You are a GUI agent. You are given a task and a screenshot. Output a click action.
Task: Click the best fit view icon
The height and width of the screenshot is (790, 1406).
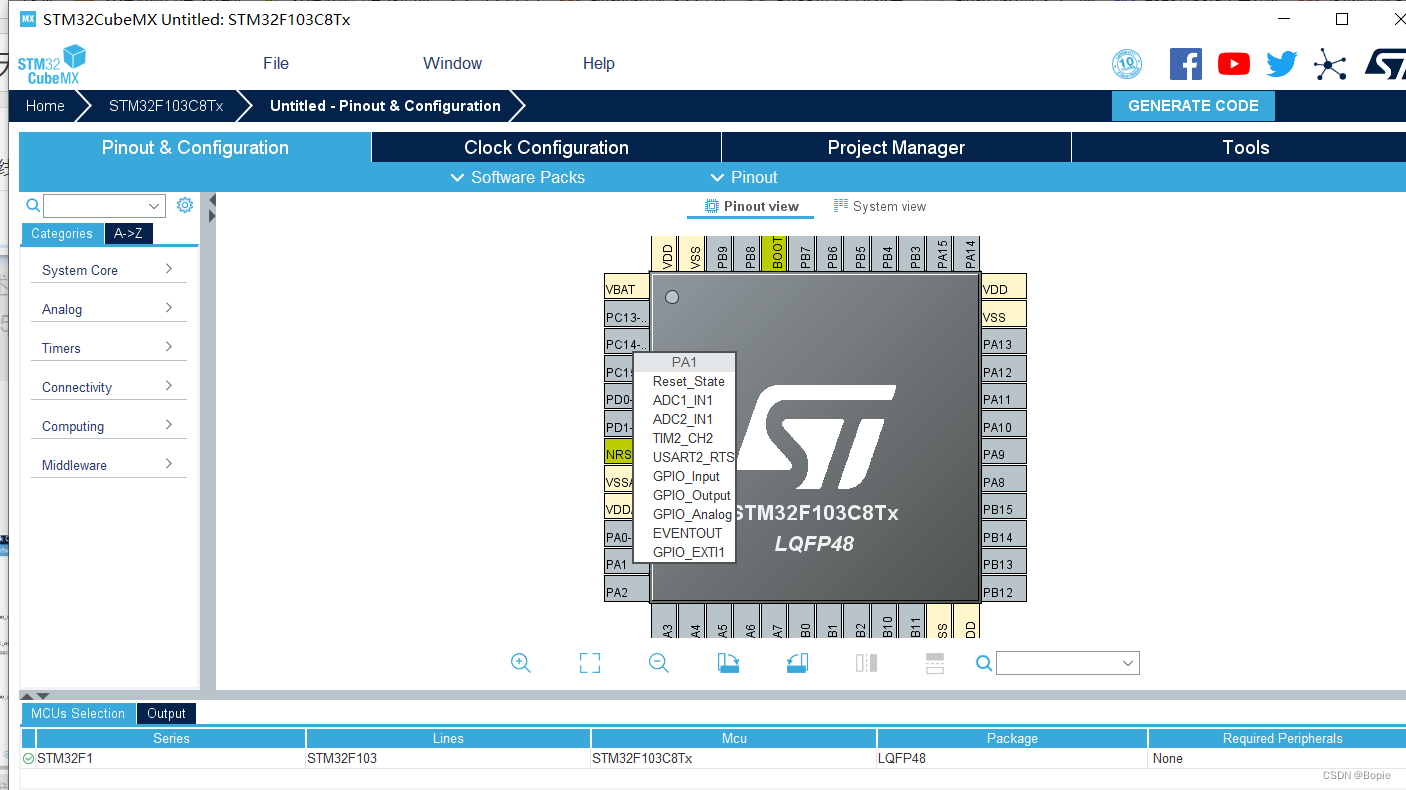[589, 663]
